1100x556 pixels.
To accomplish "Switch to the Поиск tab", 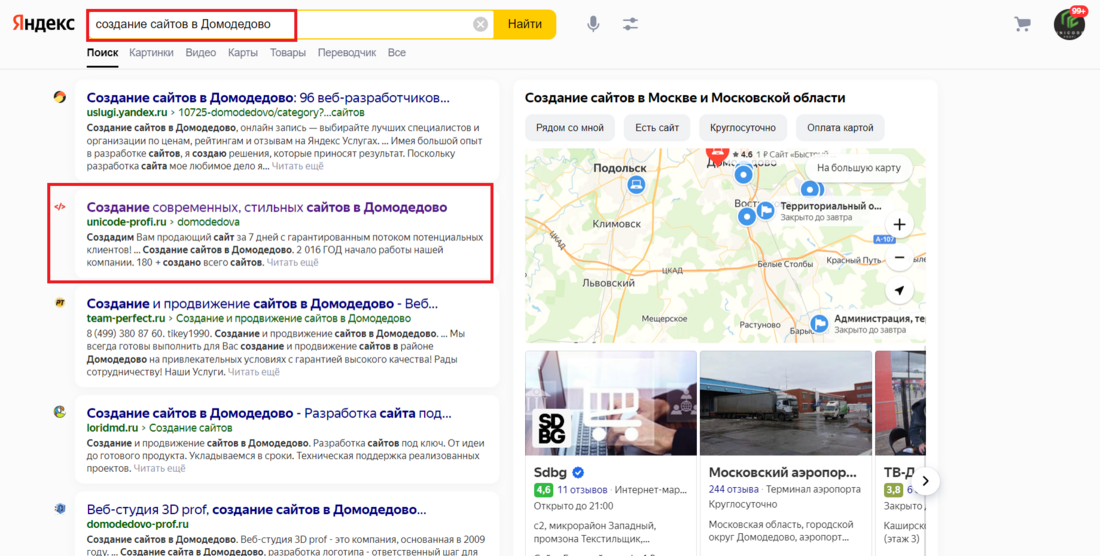I will [x=102, y=53].
